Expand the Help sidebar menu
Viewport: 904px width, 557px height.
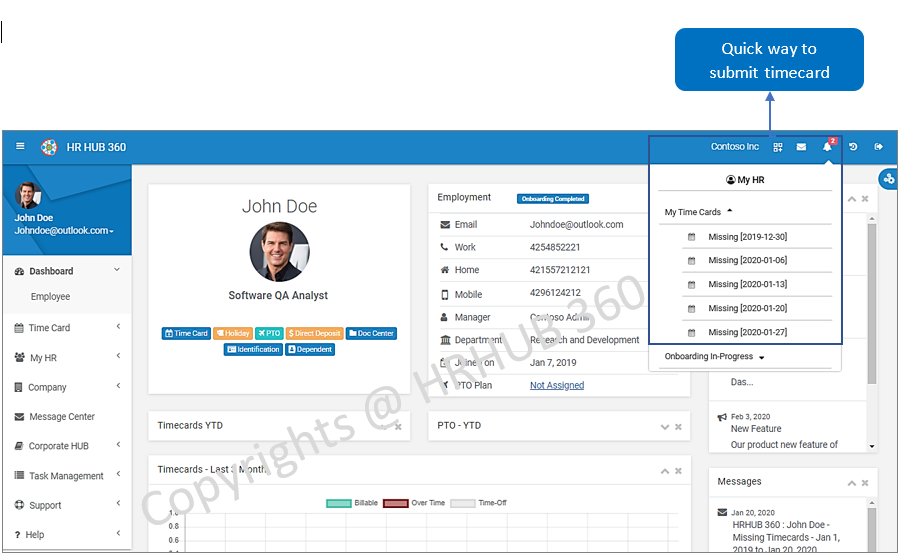67,535
